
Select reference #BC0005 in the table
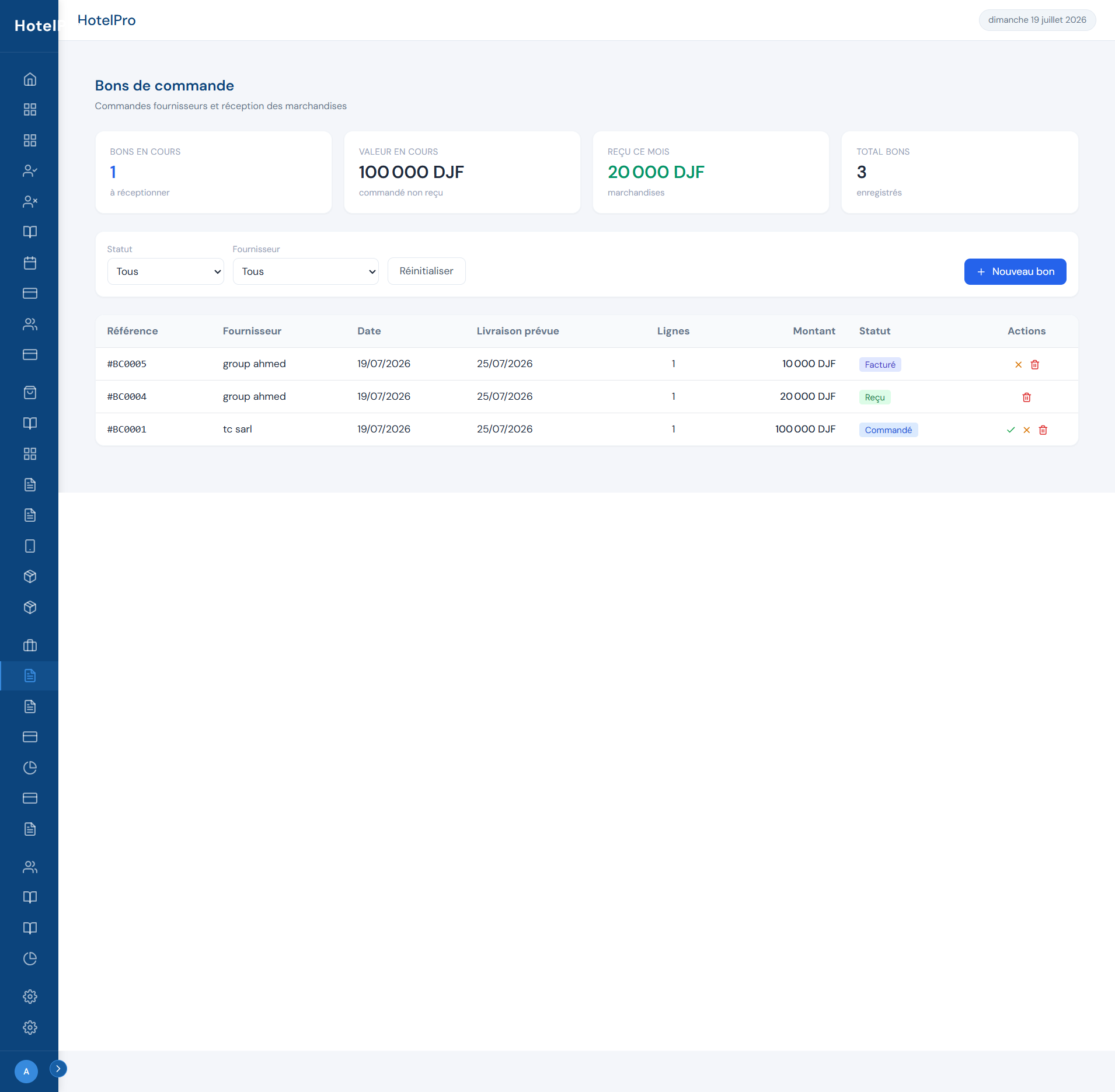pos(127,364)
